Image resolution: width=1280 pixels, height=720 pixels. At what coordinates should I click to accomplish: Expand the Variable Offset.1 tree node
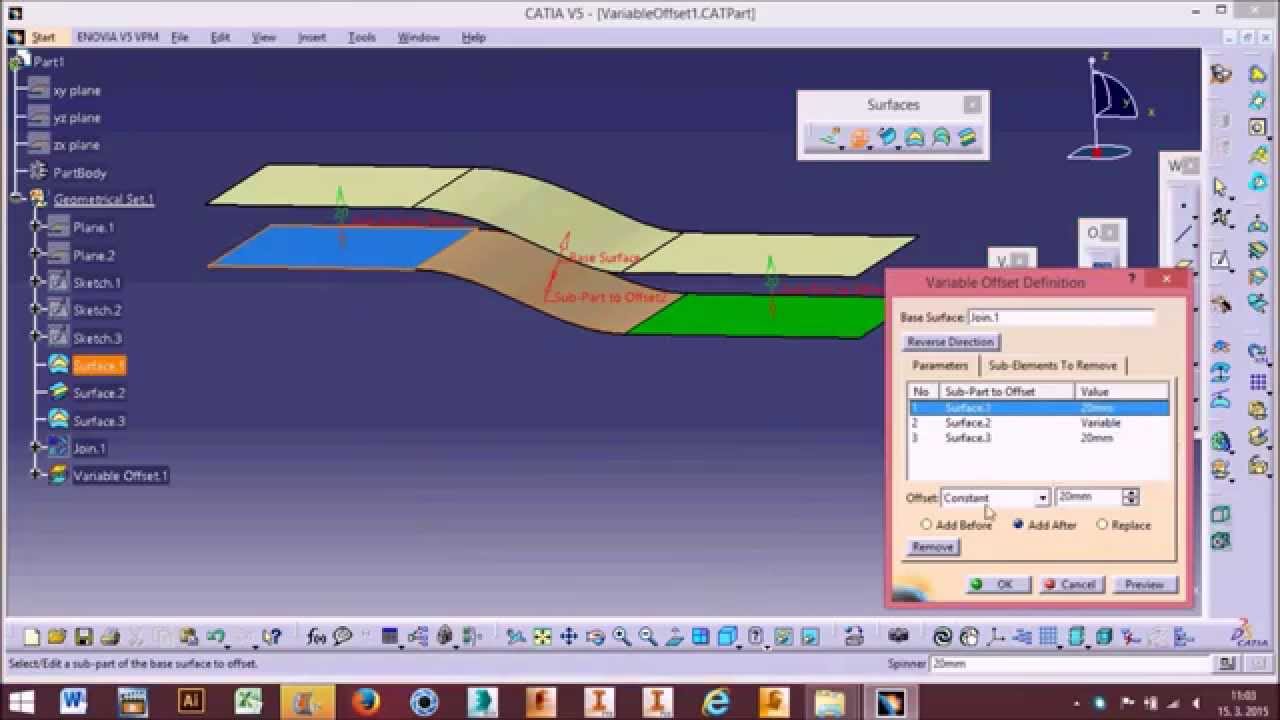(37, 475)
